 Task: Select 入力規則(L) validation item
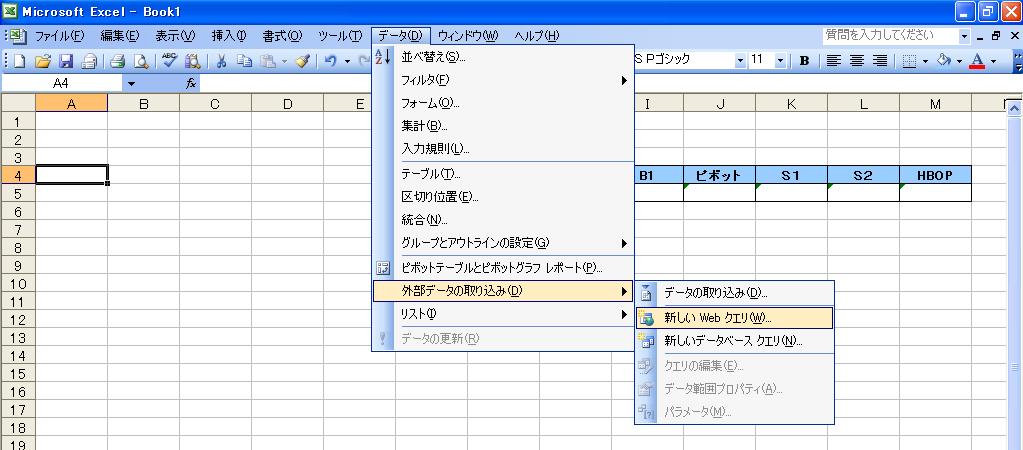[x=503, y=149]
